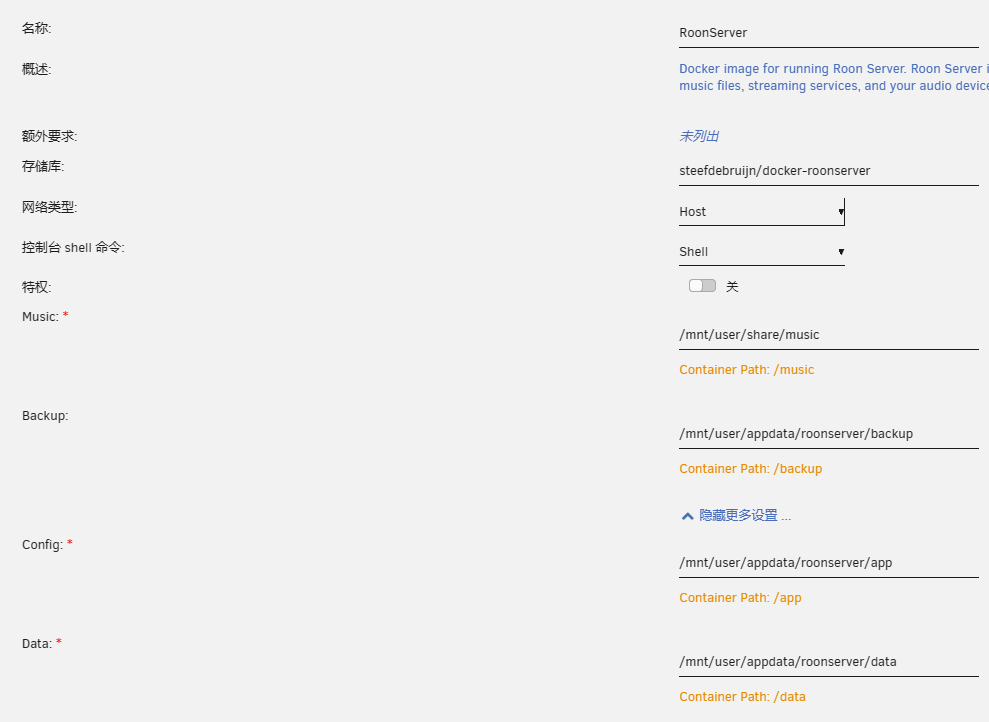The height and width of the screenshot is (722, 989).
Task: Toggle the privileged switch
Action: 702,286
